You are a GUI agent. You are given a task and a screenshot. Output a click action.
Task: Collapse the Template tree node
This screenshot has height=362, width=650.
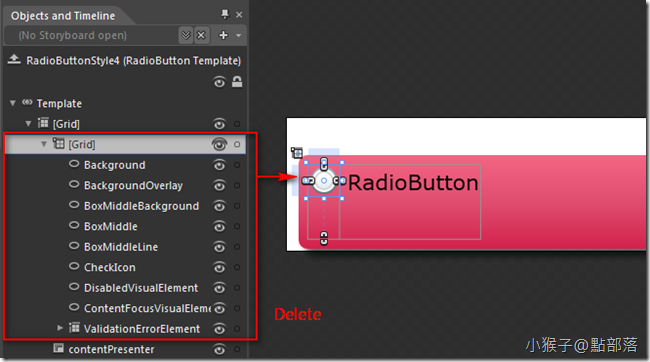pos(13,103)
